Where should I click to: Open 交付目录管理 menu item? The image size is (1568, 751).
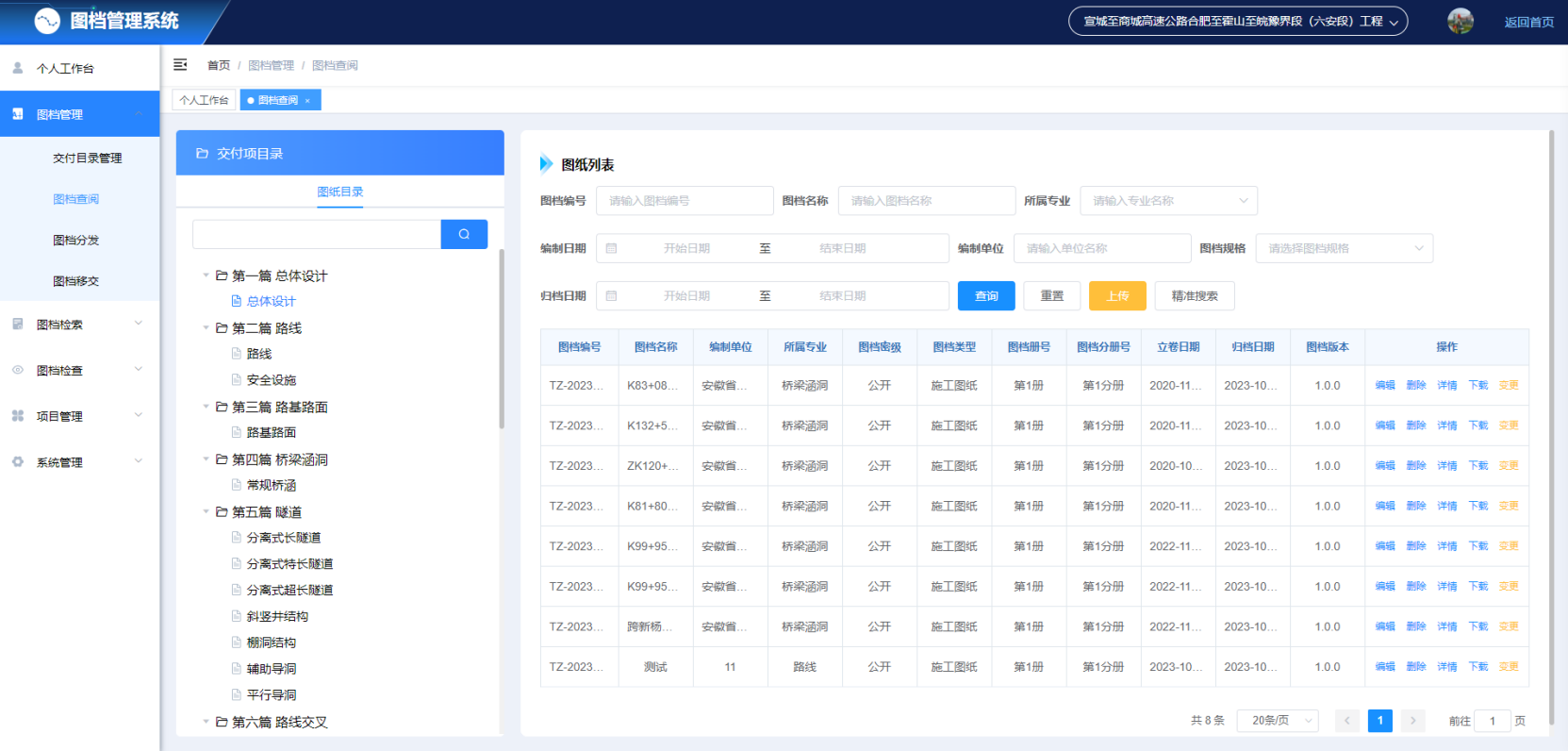tap(88, 158)
